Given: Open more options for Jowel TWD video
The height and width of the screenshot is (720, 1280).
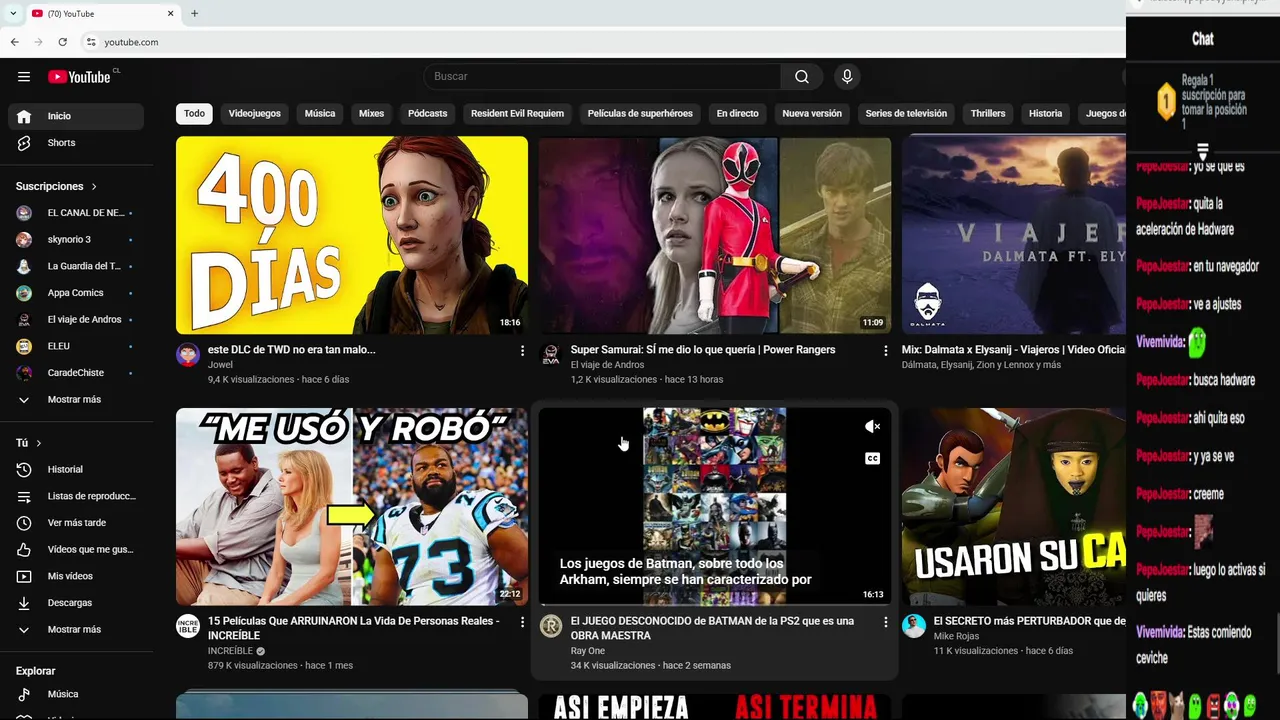Looking at the screenshot, I should coord(522,351).
